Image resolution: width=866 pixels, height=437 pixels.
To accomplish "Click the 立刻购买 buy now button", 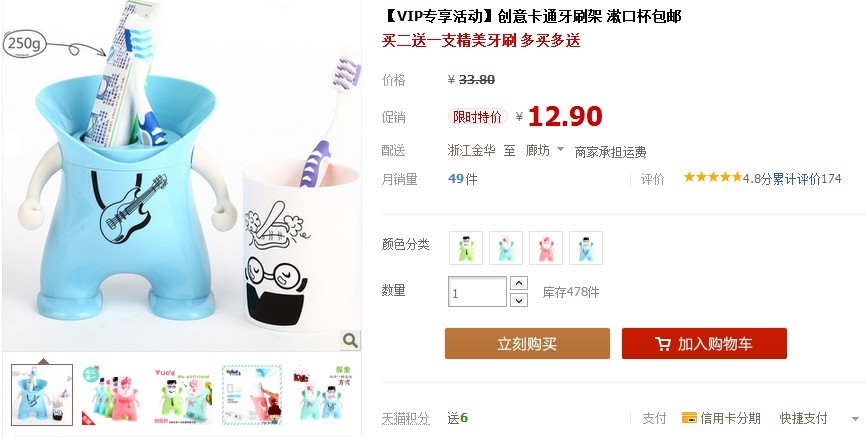I will pyautogui.click(x=527, y=344).
